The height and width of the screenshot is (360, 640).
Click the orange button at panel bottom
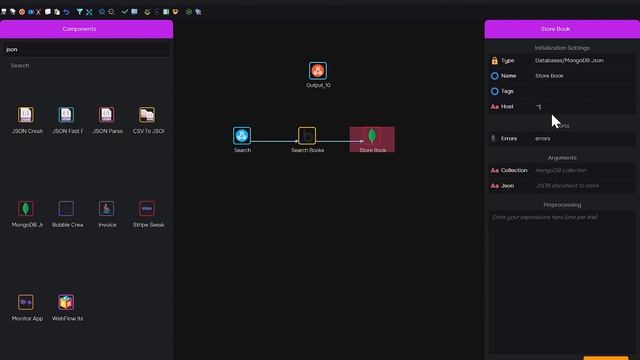click(x=606, y=358)
